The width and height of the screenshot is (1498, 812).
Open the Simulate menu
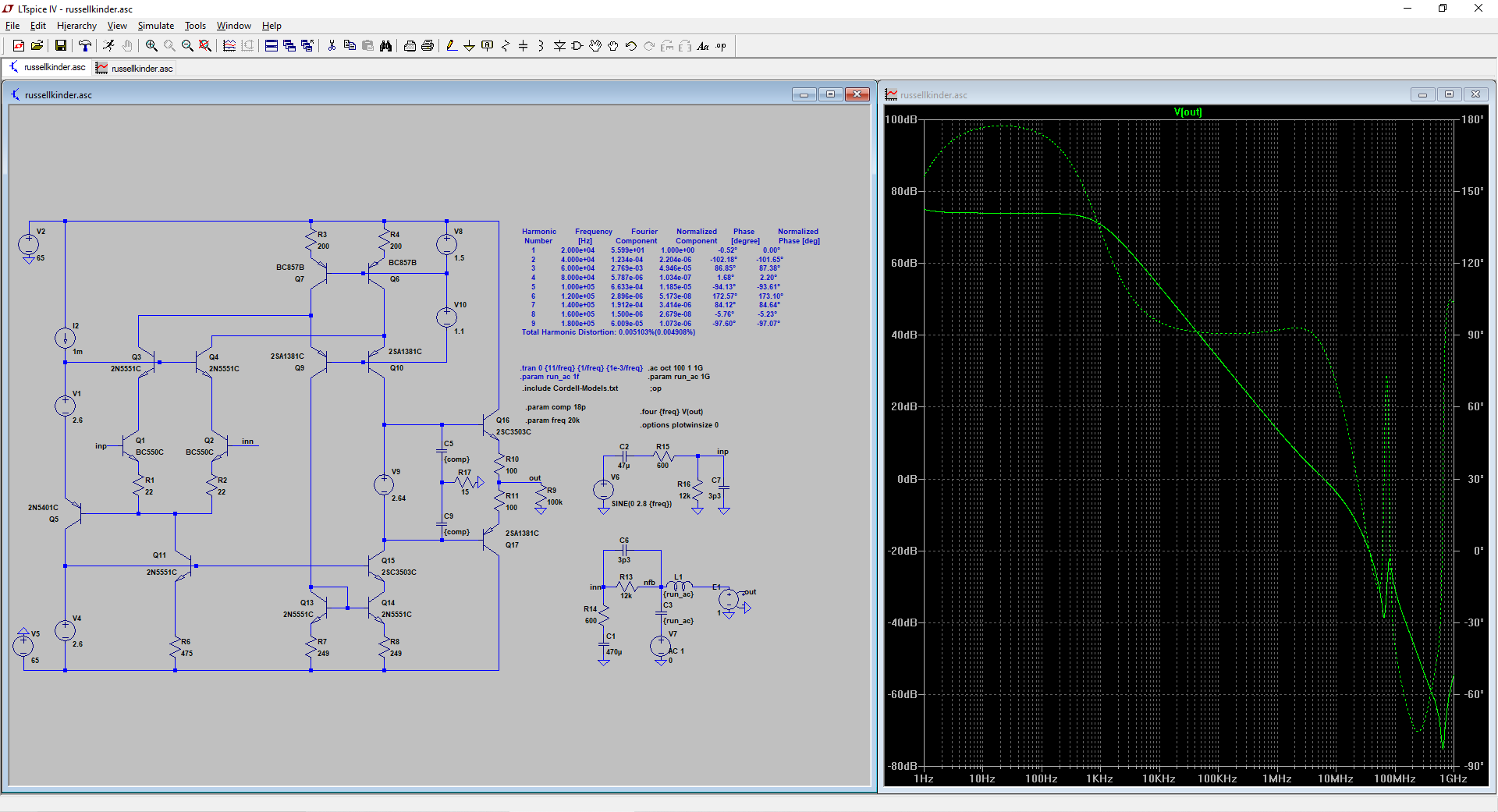[x=156, y=26]
